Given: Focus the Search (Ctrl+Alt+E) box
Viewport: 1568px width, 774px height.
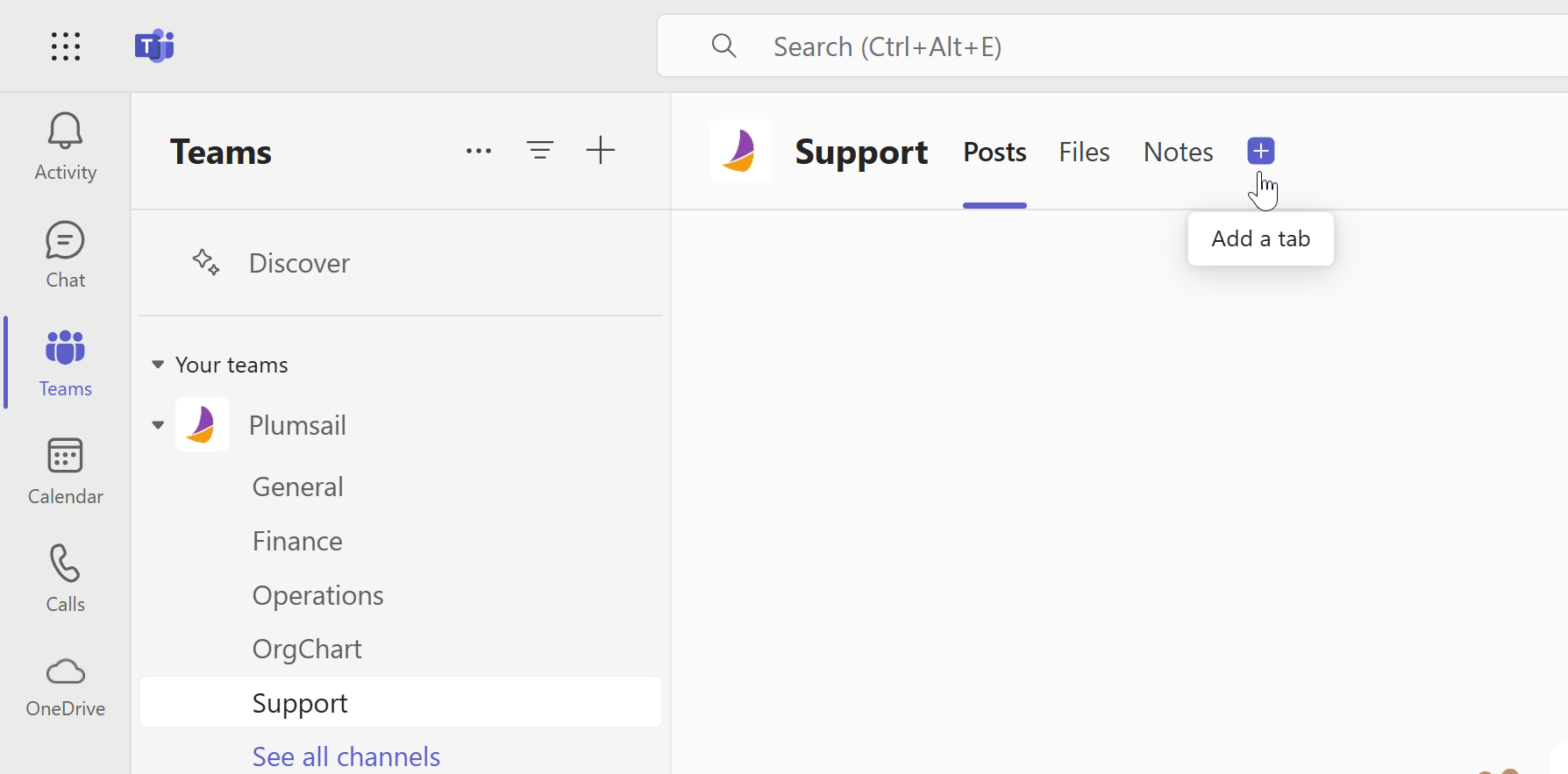Looking at the screenshot, I should tap(1112, 46).
